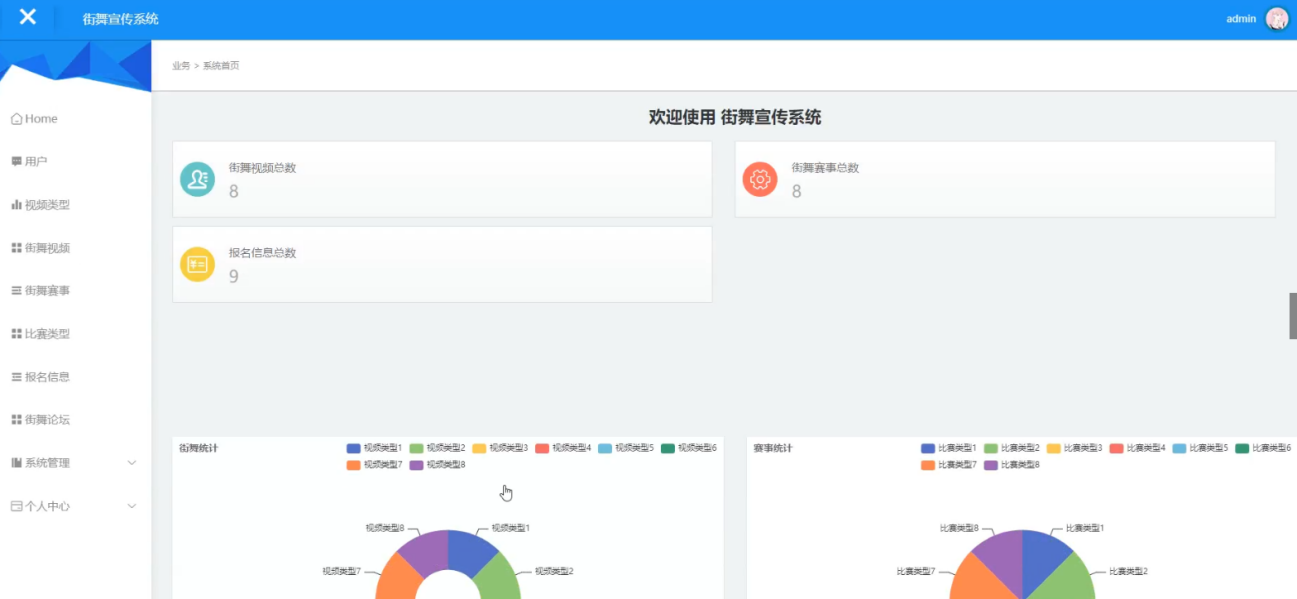Click the 报名信息总数 value 9
Screen dimensions: 1297x599
coord(234,277)
